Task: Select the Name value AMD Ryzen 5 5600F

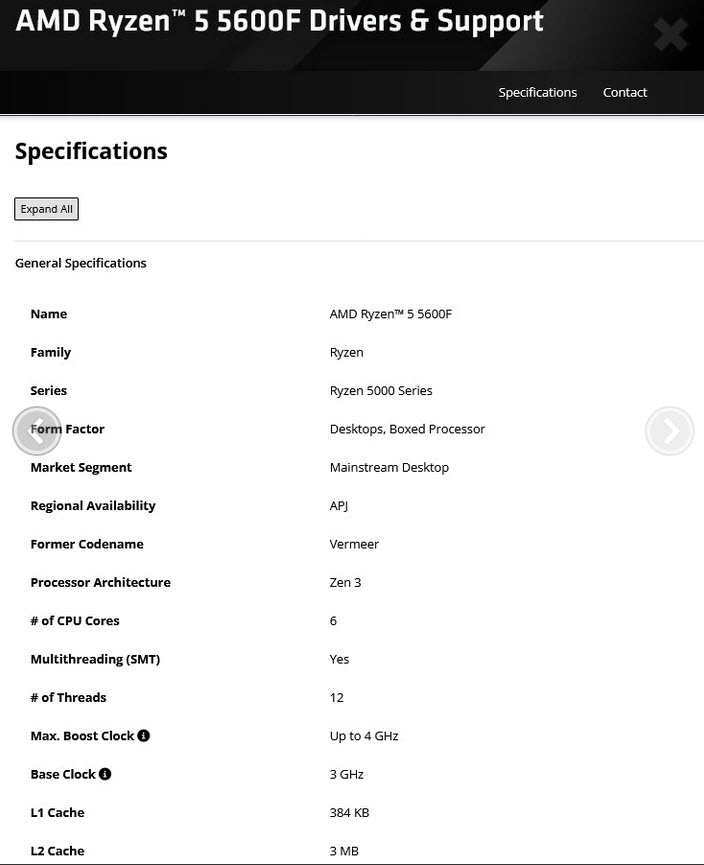Action: 391,314
